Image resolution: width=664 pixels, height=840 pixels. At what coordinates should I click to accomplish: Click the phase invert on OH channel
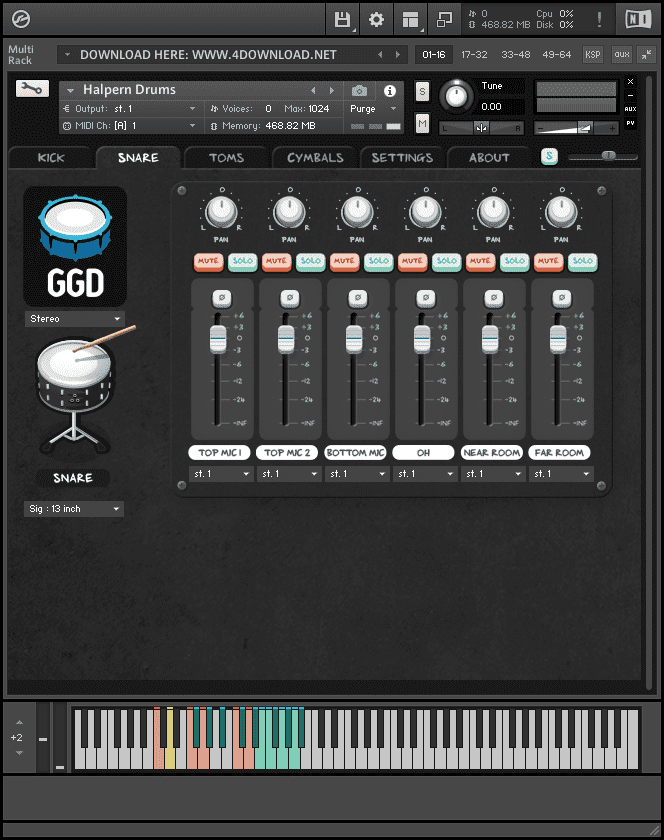point(426,298)
